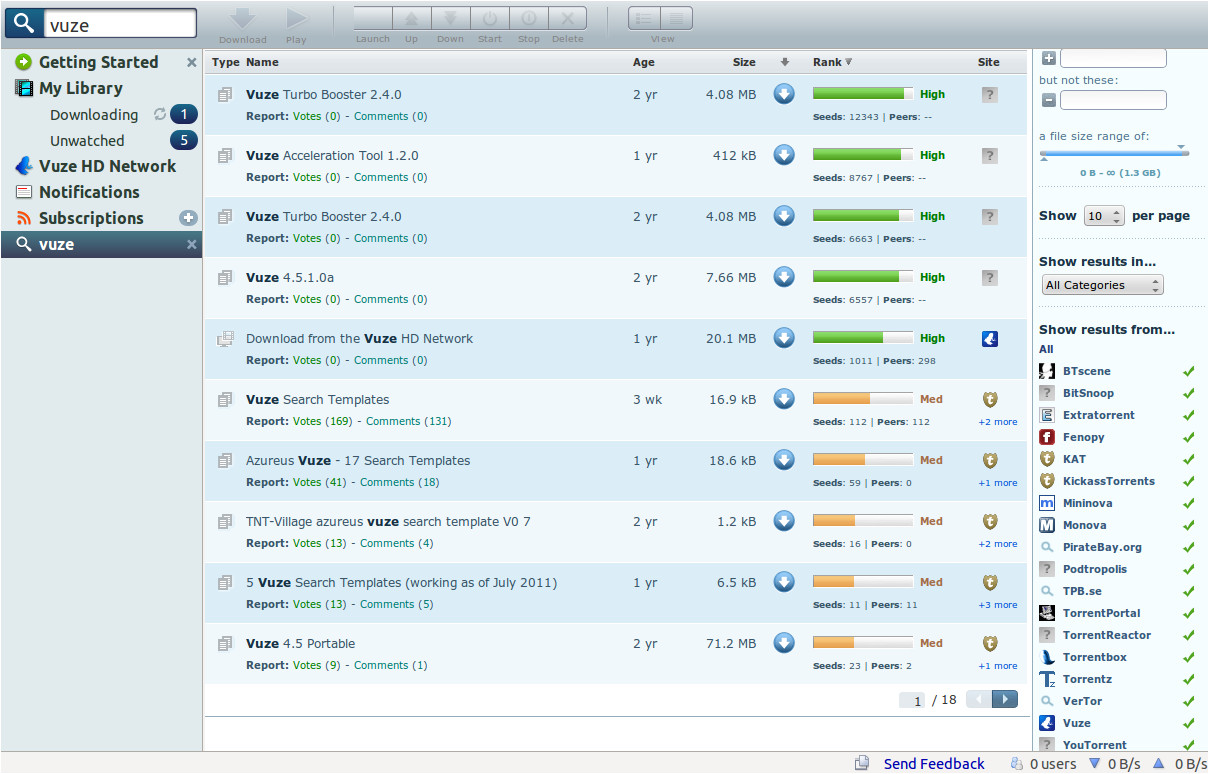Toggle the Fenopy source checkmark
Image resolution: width=1209 pixels, height=774 pixels.
[1189, 437]
